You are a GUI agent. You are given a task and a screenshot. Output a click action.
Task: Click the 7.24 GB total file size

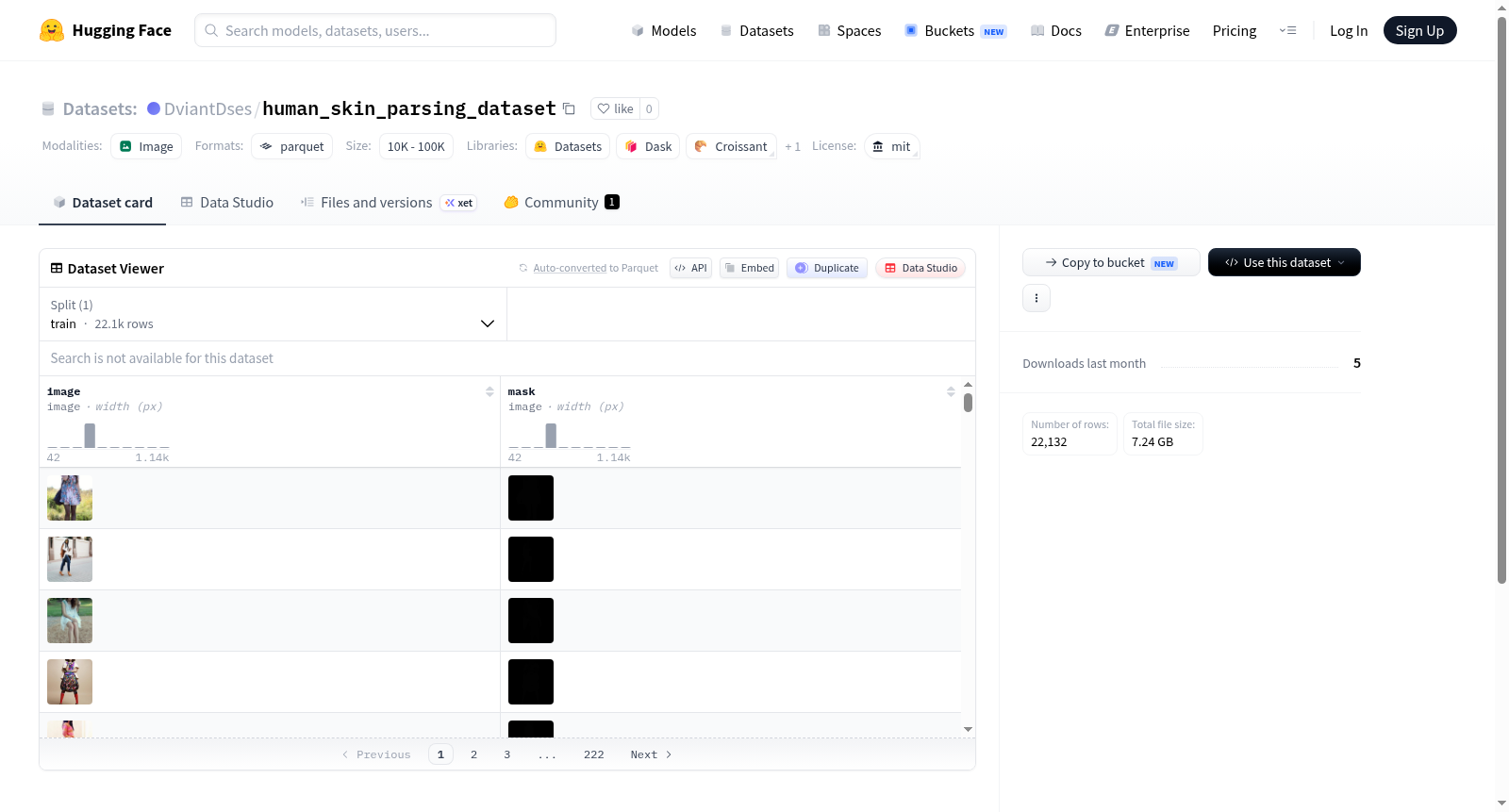(1152, 441)
